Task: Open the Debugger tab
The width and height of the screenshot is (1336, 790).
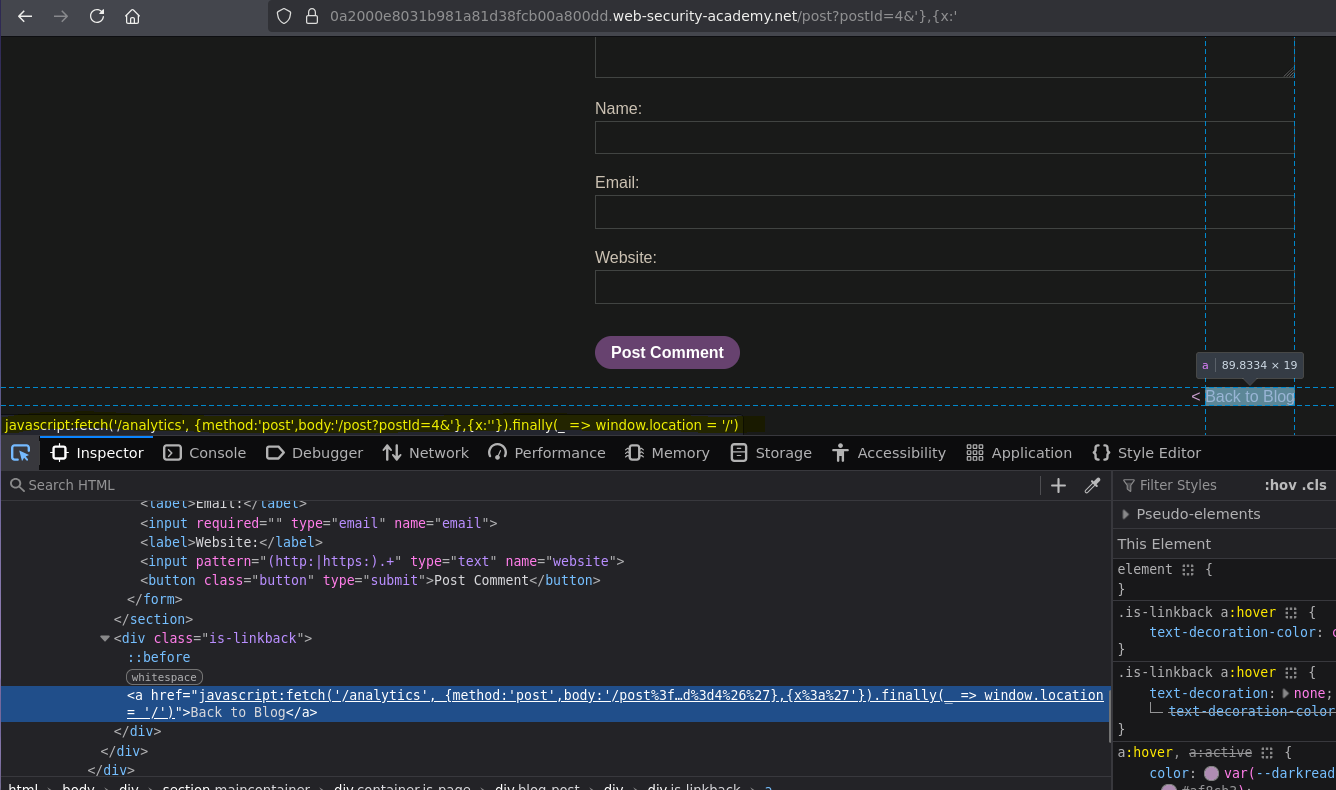Action: (x=315, y=453)
